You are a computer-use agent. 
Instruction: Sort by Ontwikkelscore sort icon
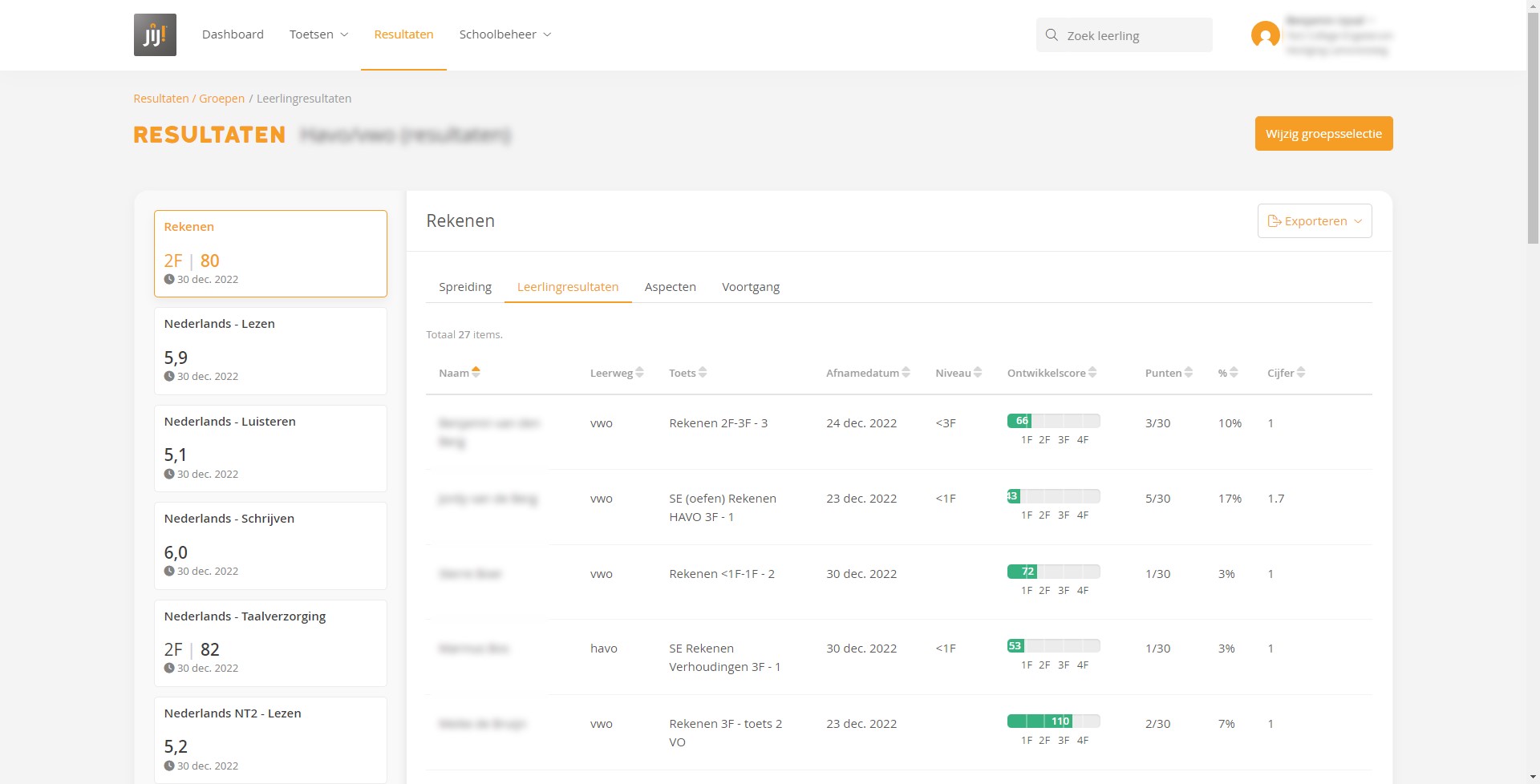pyautogui.click(x=1092, y=373)
